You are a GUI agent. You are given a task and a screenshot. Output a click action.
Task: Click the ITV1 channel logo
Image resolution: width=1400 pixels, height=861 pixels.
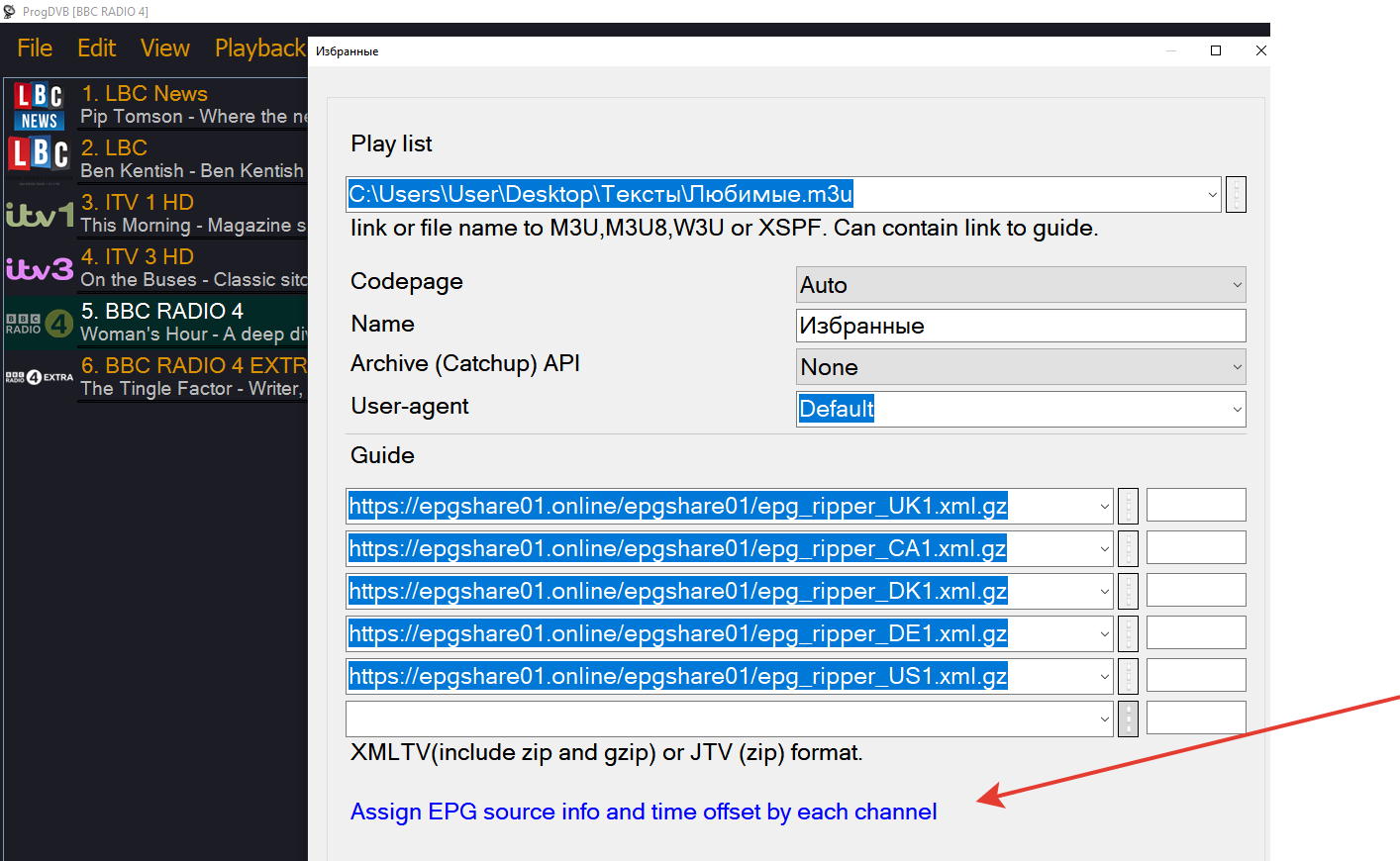tap(40, 214)
